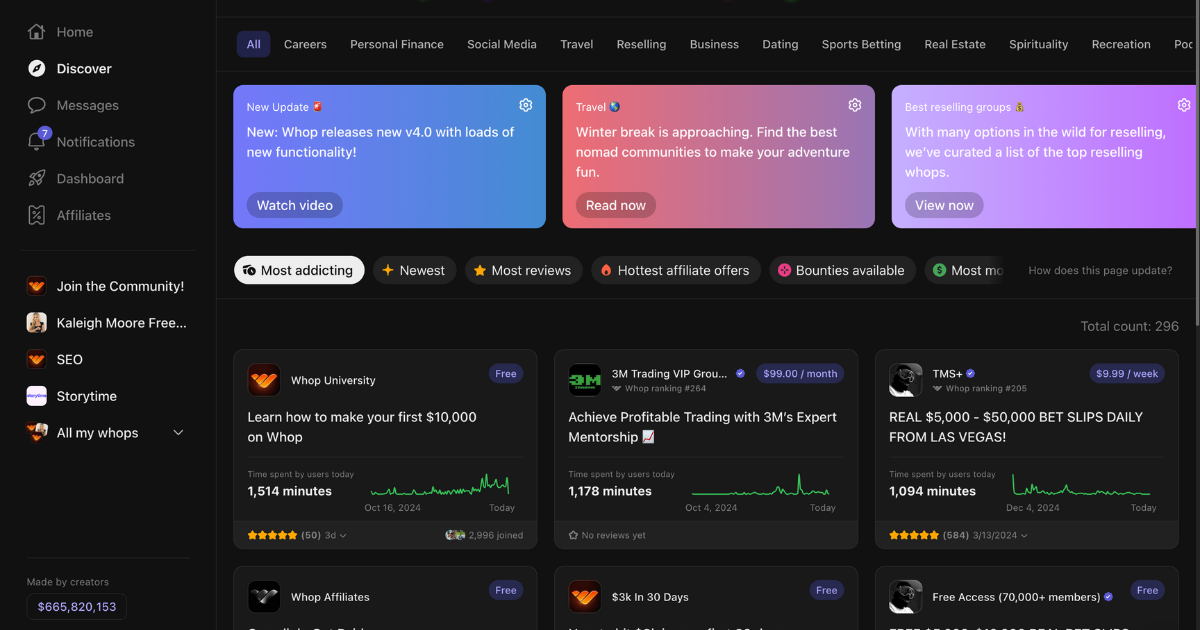Select the Business category tab
Image resolution: width=1200 pixels, height=630 pixels.
(714, 44)
